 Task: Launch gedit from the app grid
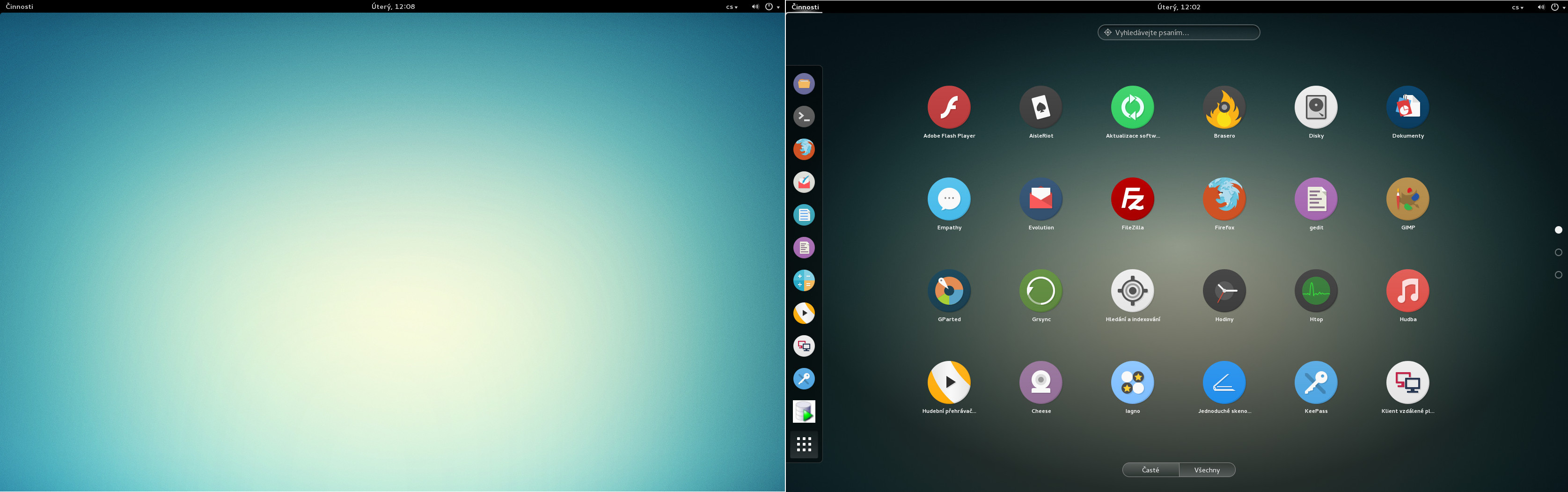pyautogui.click(x=1316, y=199)
